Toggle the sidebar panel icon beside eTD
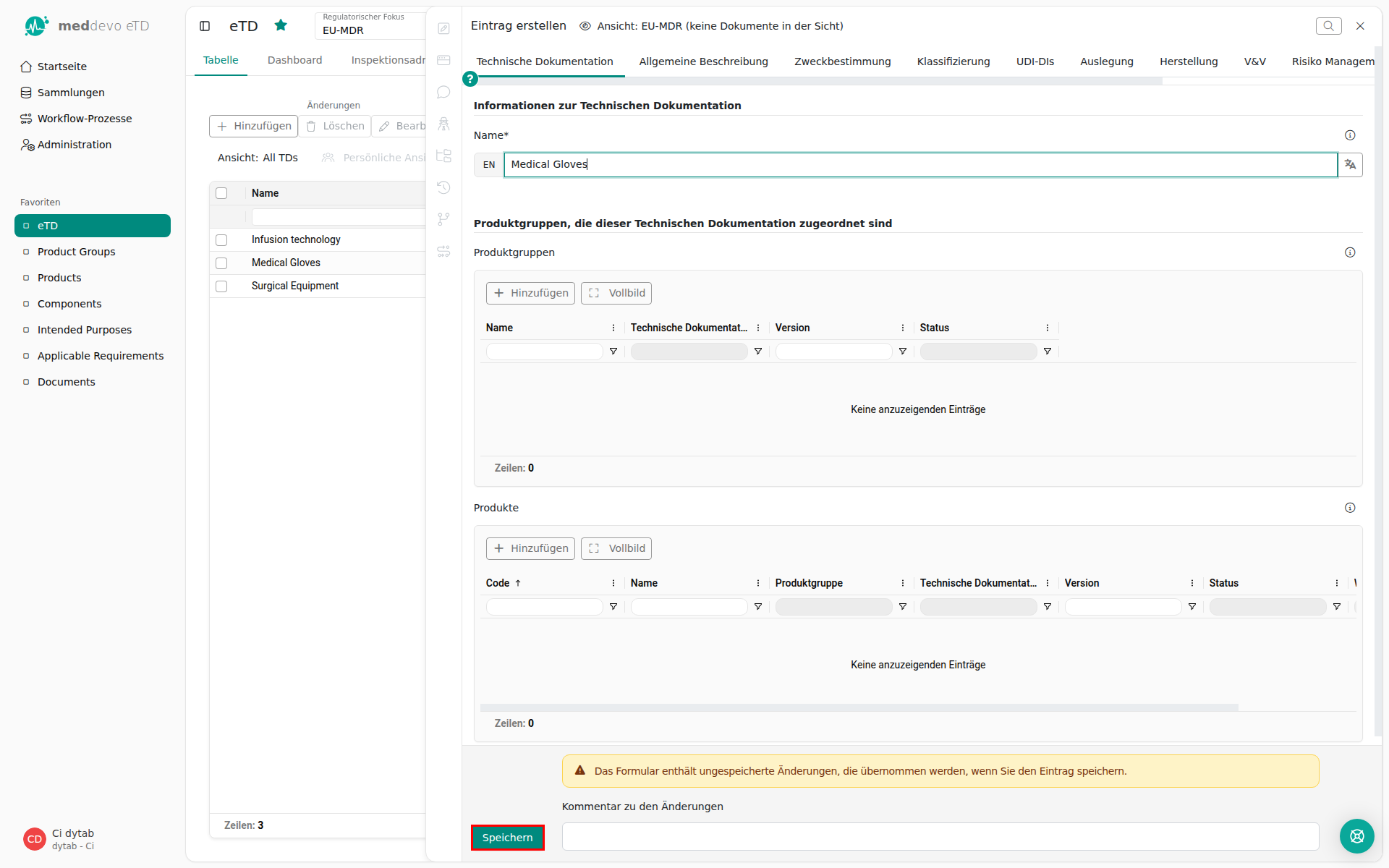 [205, 26]
